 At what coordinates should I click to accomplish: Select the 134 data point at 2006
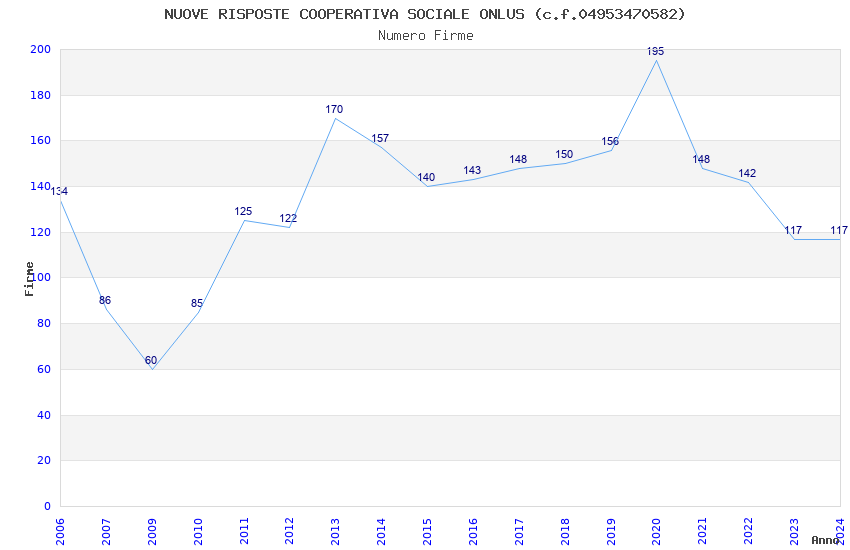pos(59,191)
